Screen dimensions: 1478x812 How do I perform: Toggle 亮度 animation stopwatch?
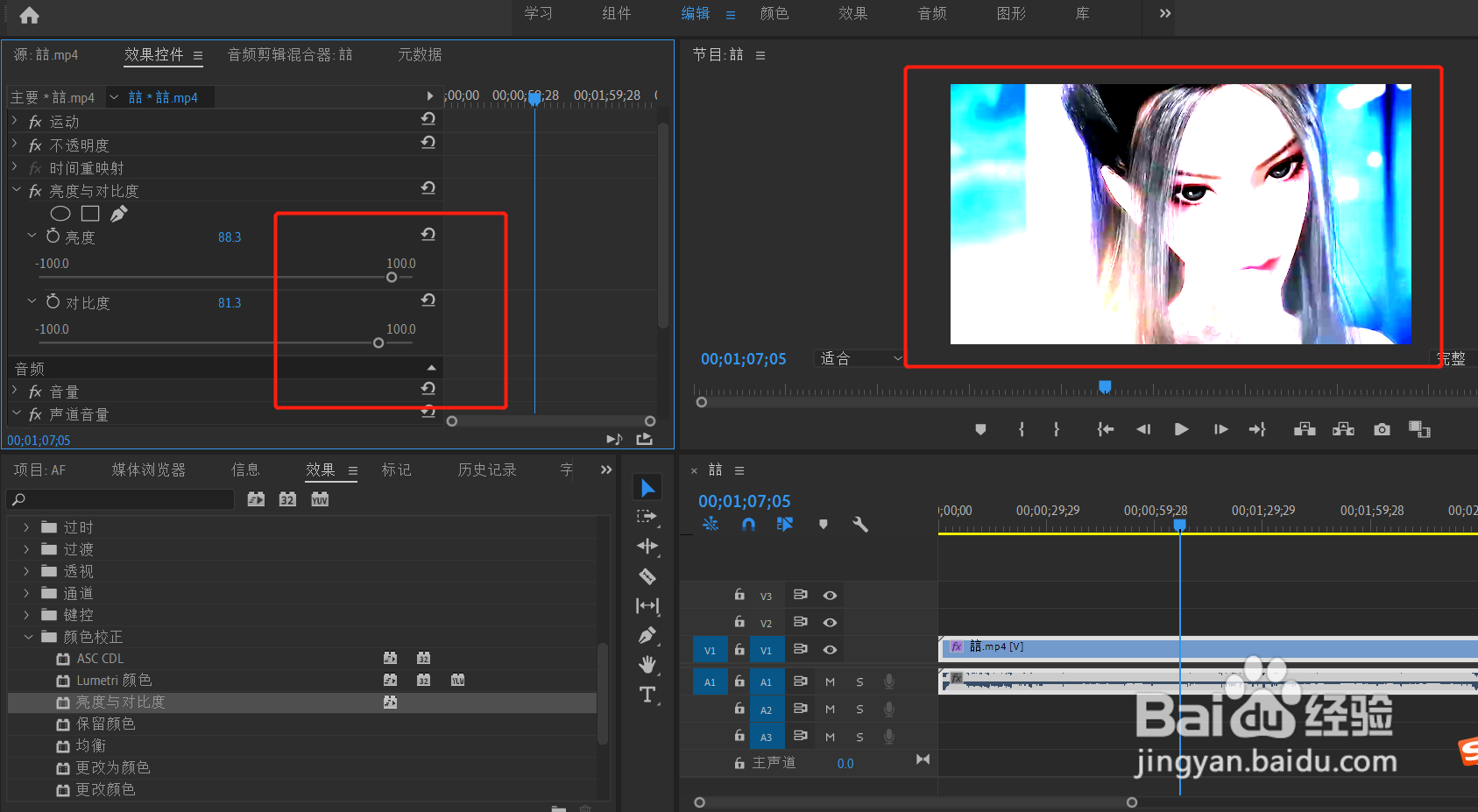coord(53,236)
